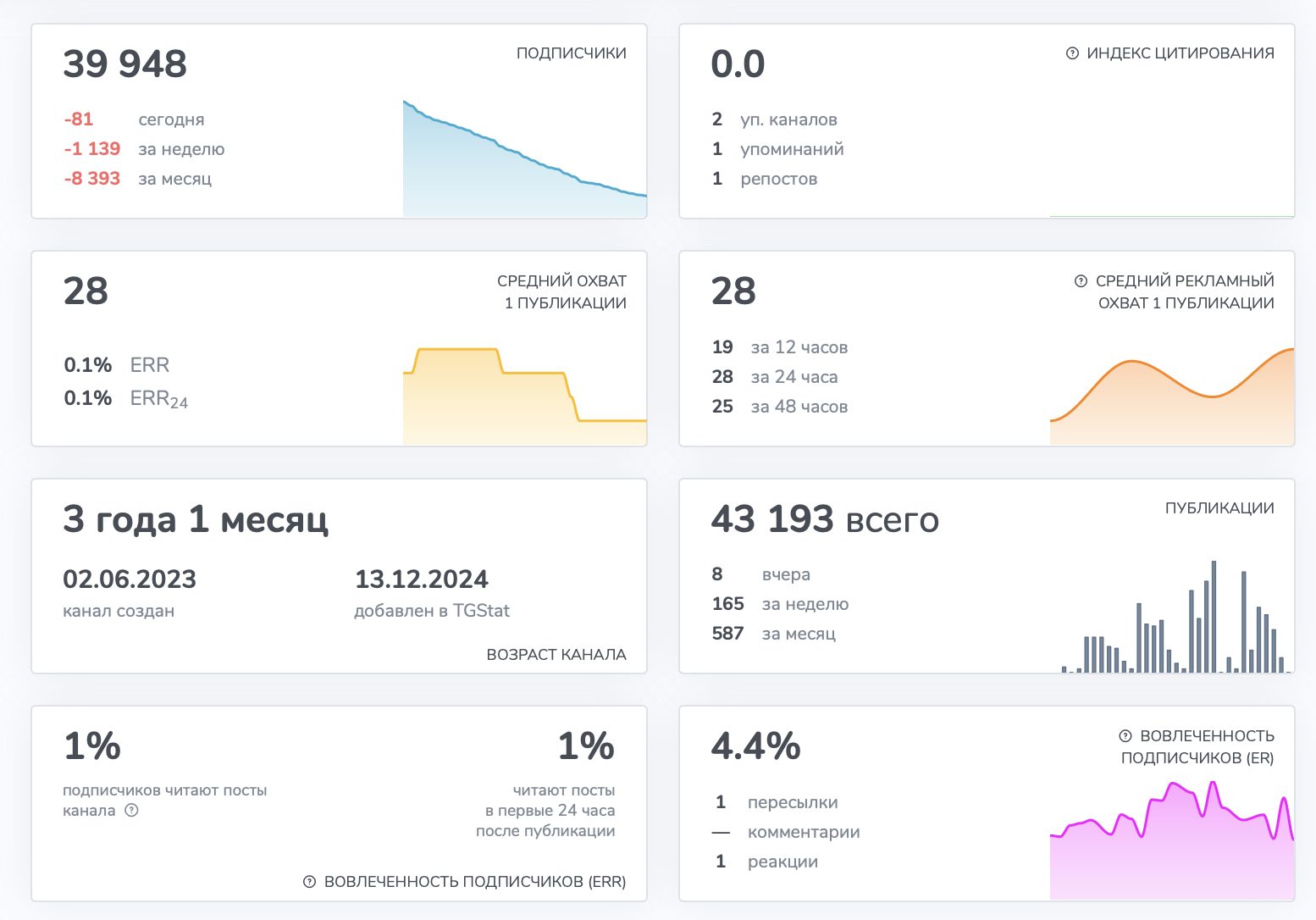Click creation date 02.06.2023
The width and height of the screenshot is (1316, 920).
pos(130,579)
